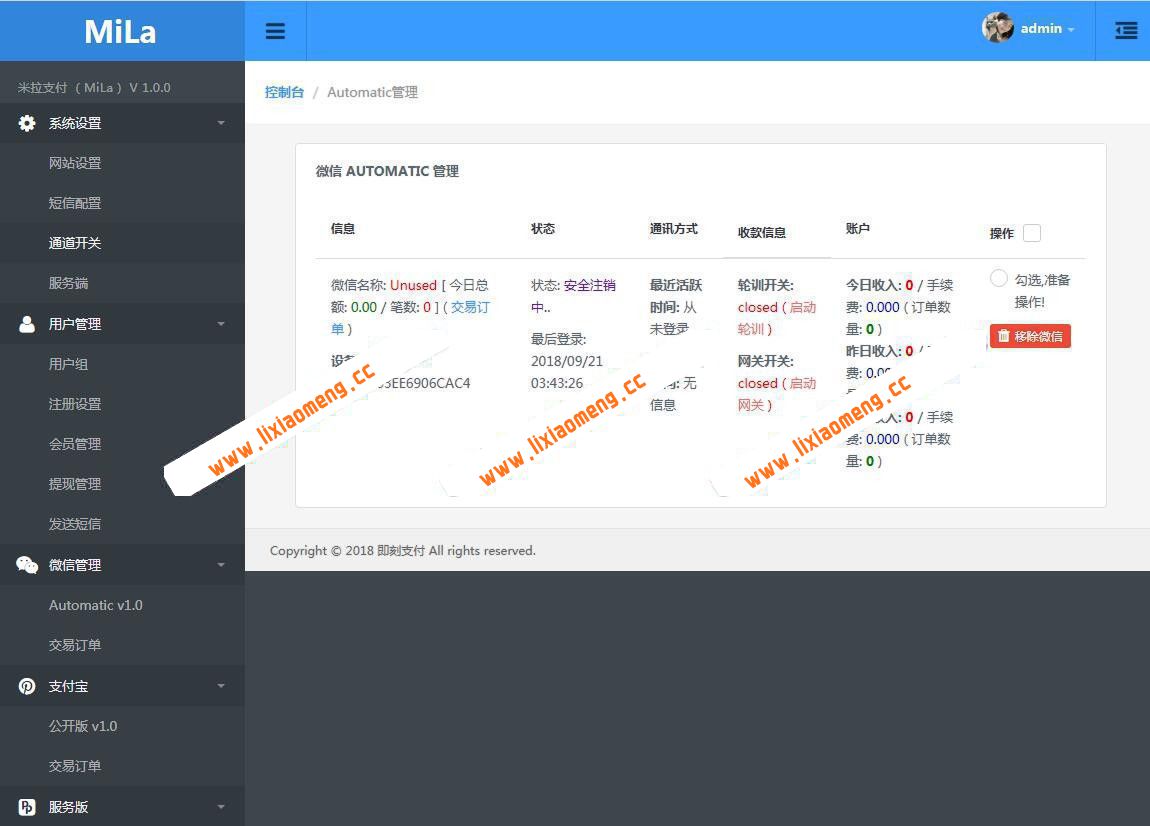The image size is (1150, 826).
Task: Click the admin avatar thumbnail
Action: tap(997, 28)
